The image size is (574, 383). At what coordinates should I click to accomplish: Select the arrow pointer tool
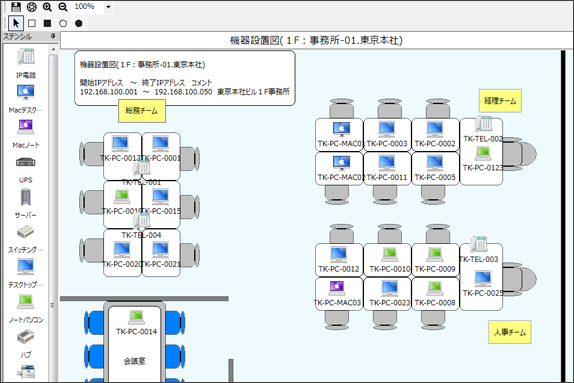coord(16,23)
